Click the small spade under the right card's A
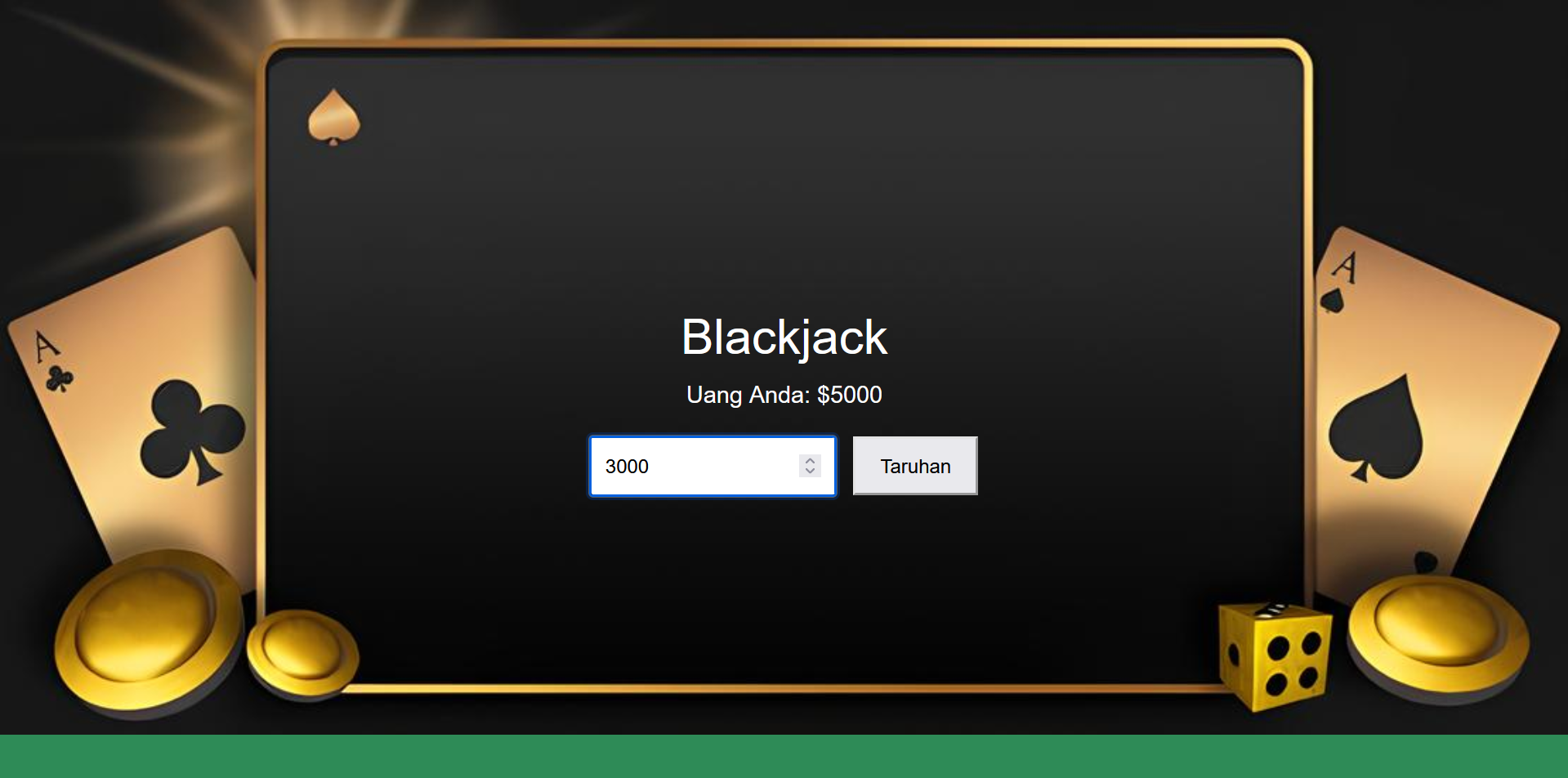 click(x=1332, y=301)
